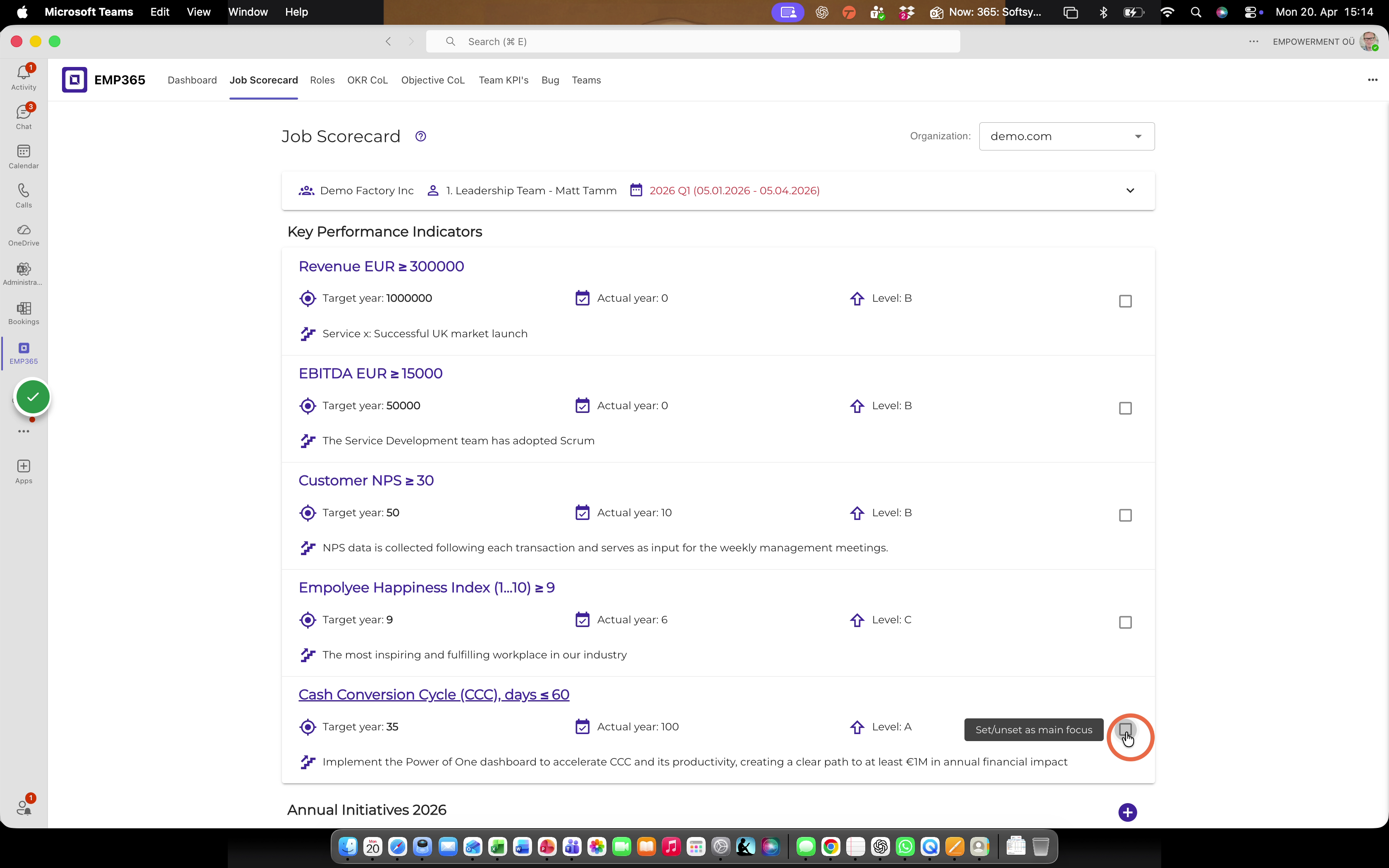Viewport: 1389px width, 868px height.
Task: Open the Activity feed in the sidebar
Action: click(24, 78)
